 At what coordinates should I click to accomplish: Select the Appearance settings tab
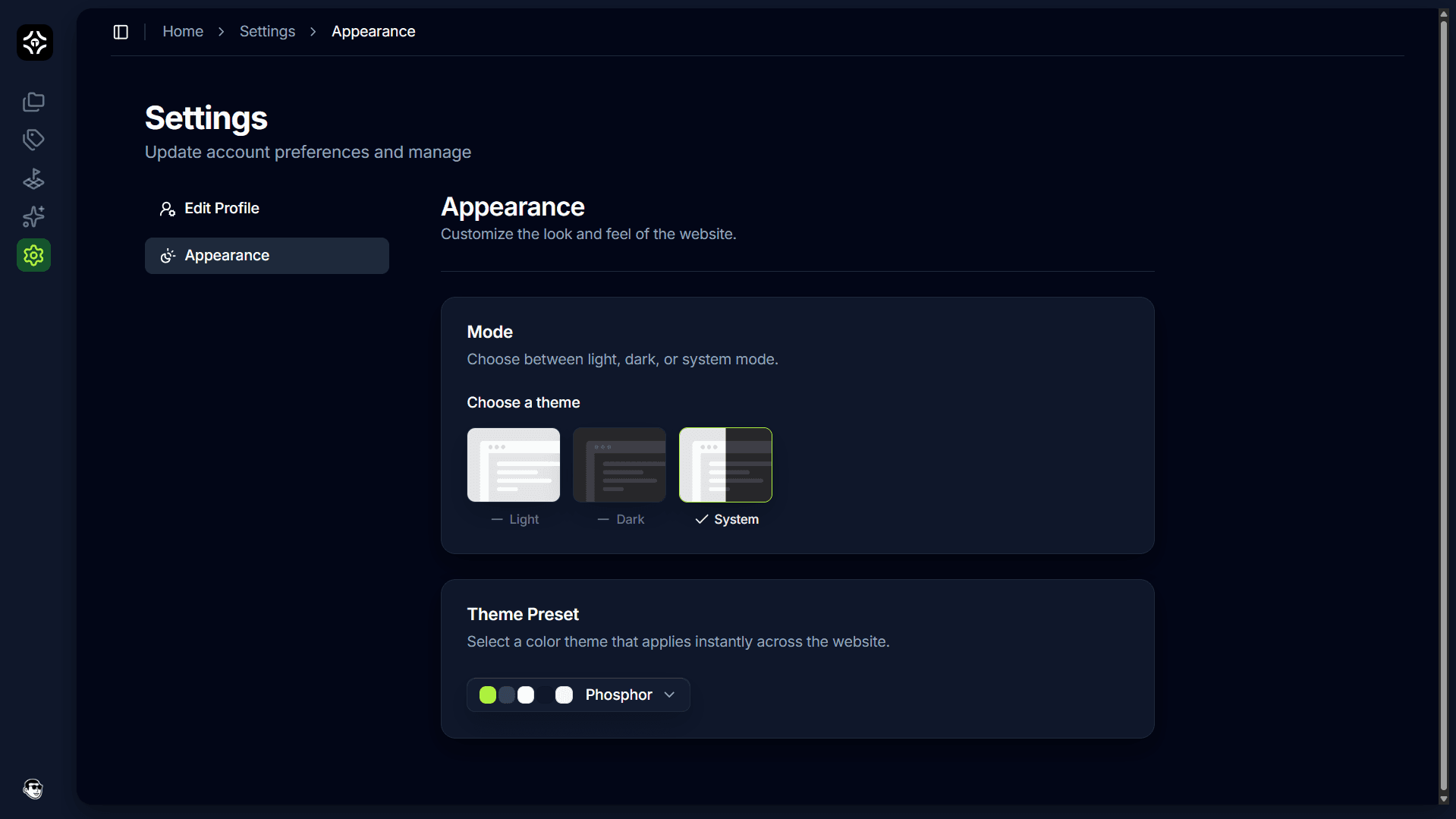click(267, 256)
